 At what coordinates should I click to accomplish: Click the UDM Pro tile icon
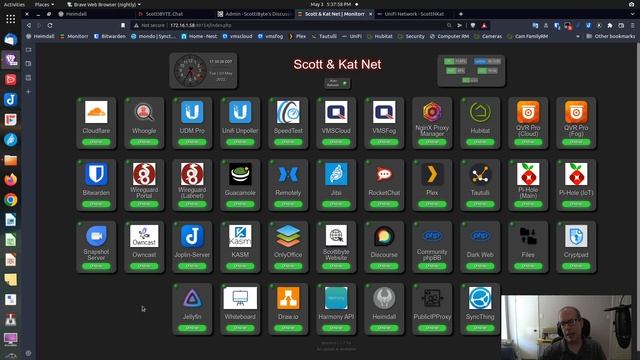point(192,112)
